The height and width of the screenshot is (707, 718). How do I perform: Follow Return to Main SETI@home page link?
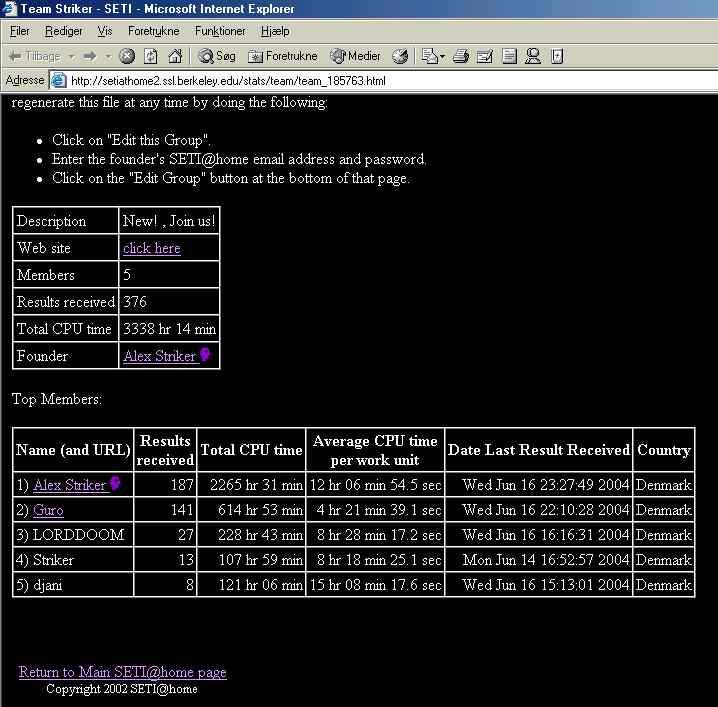[x=123, y=672]
